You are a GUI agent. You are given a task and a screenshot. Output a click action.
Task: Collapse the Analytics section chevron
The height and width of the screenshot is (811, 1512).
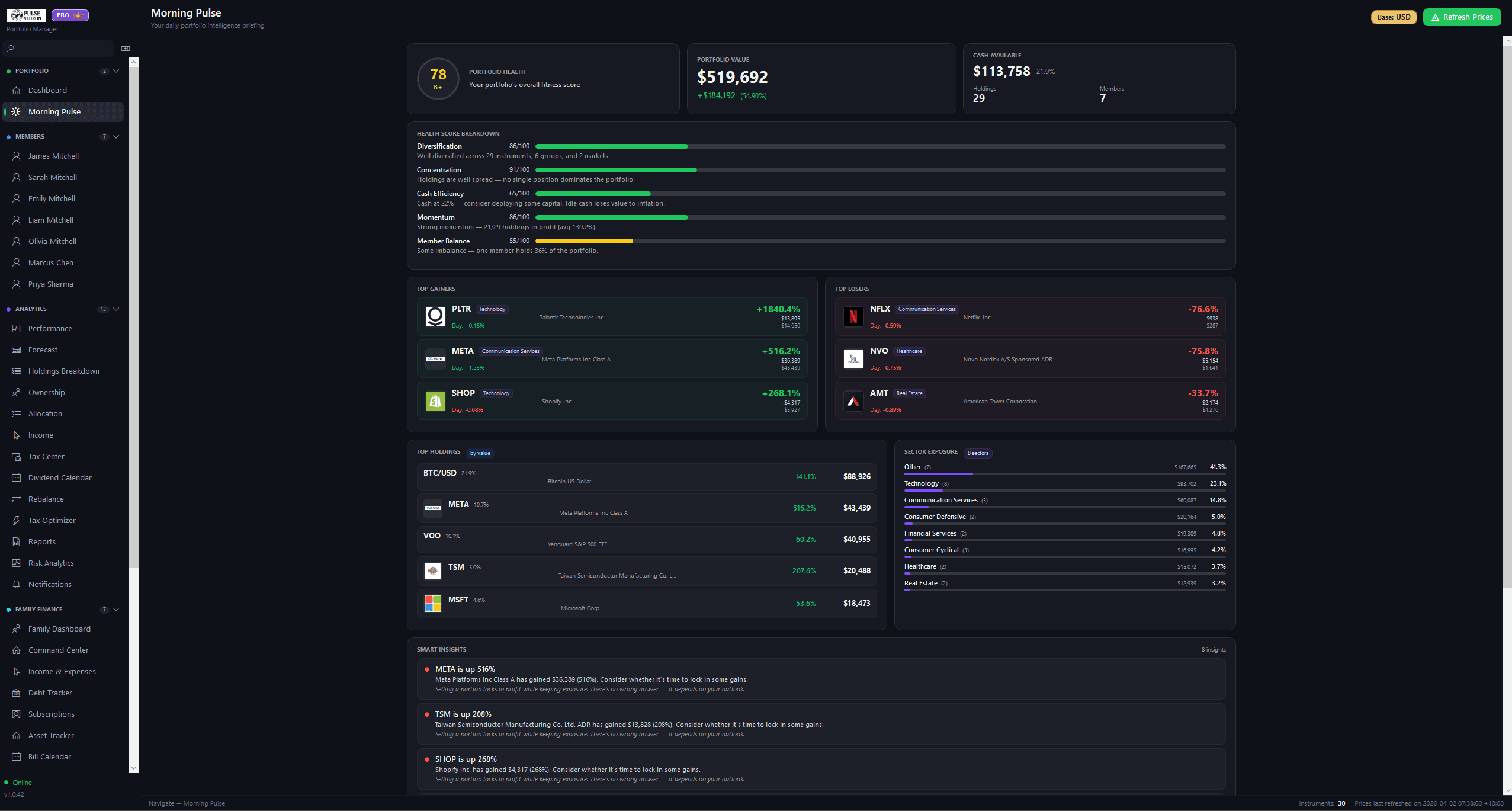[116, 309]
